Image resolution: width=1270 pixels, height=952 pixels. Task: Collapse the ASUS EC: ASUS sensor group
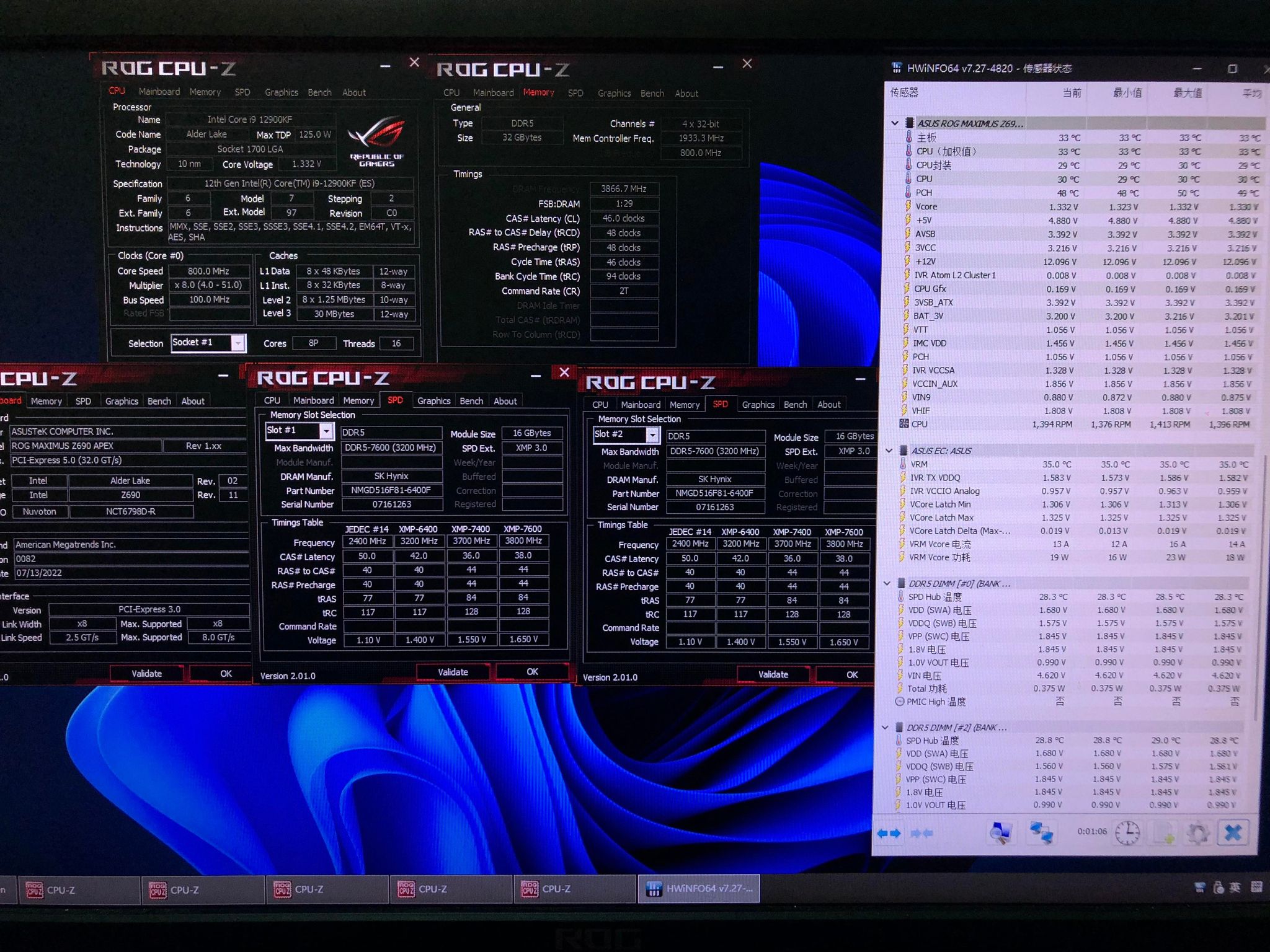click(889, 451)
